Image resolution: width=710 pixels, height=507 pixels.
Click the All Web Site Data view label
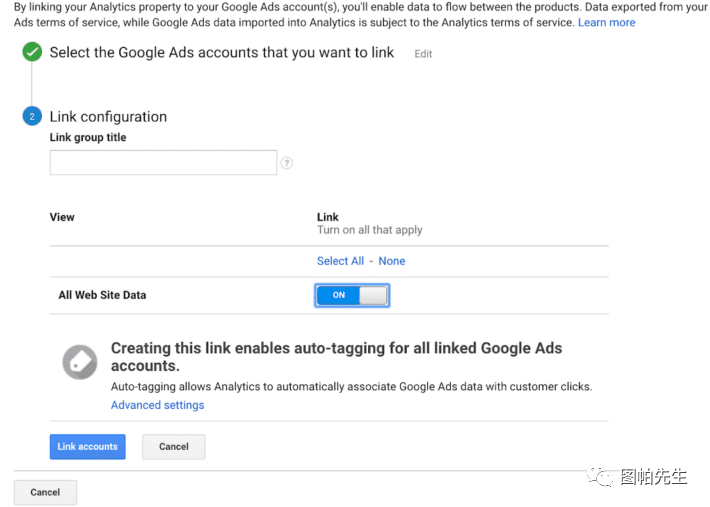click(x=102, y=295)
